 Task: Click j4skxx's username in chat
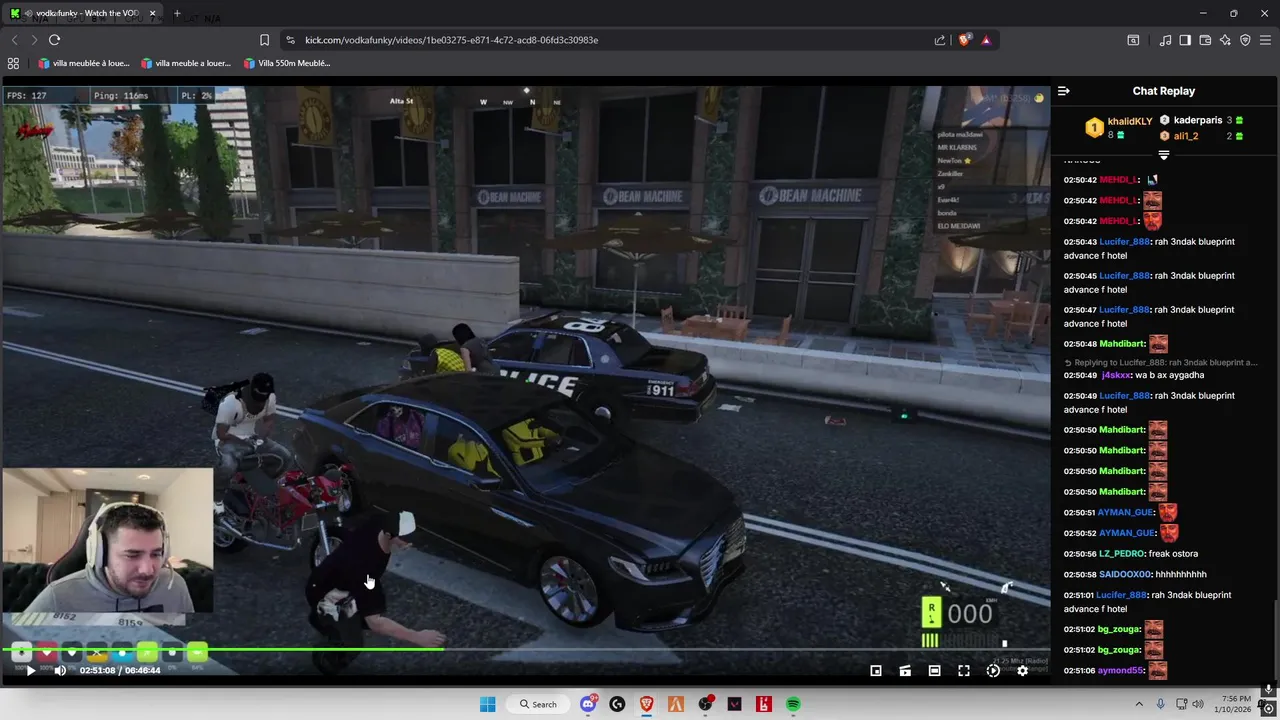pyautogui.click(x=1116, y=376)
